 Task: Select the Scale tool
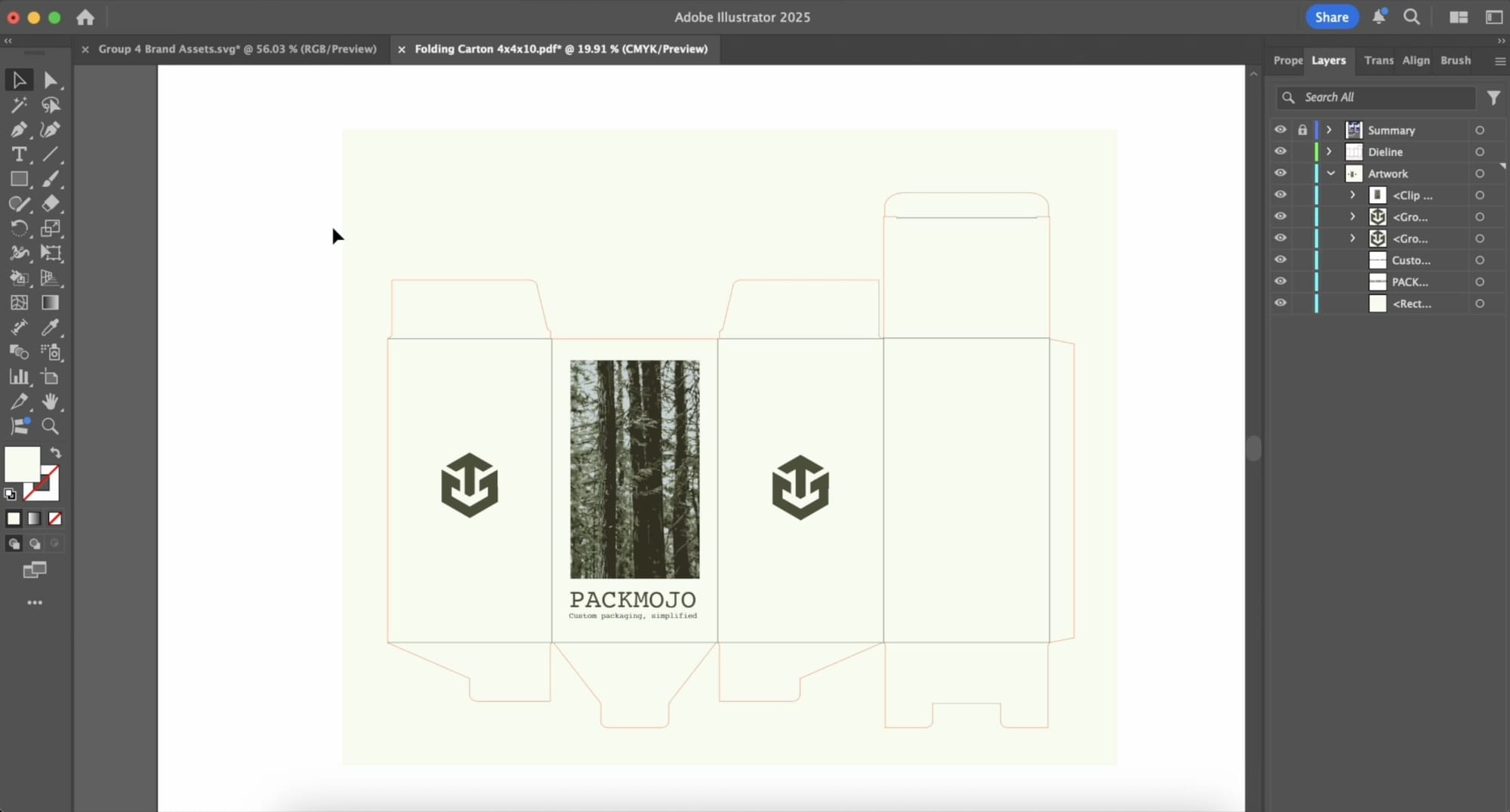(x=51, y=229)
